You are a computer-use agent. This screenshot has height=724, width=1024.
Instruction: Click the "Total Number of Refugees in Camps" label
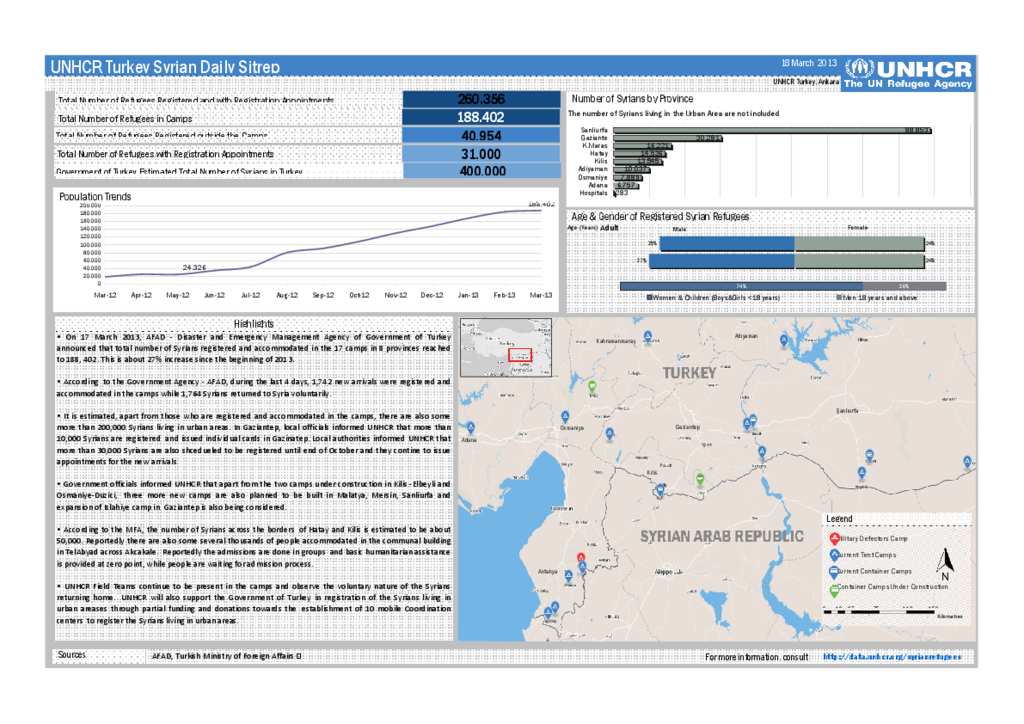(125, 119)
